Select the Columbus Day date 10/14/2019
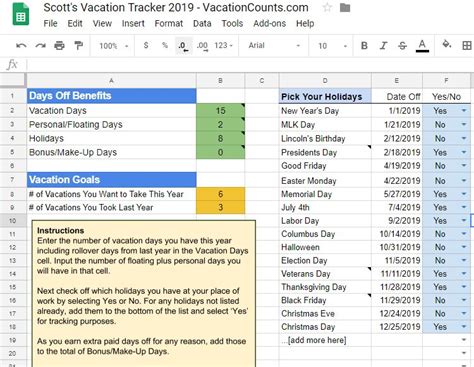 (x=397, y=234)
